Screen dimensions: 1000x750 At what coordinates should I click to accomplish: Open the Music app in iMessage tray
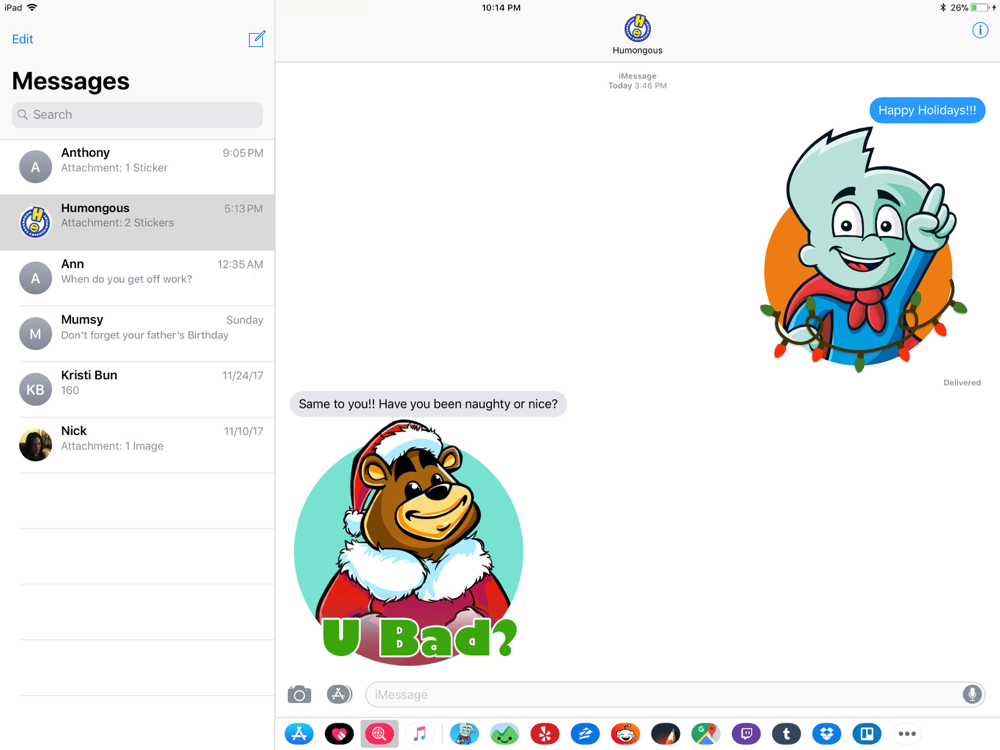click(x=419, y=733)
